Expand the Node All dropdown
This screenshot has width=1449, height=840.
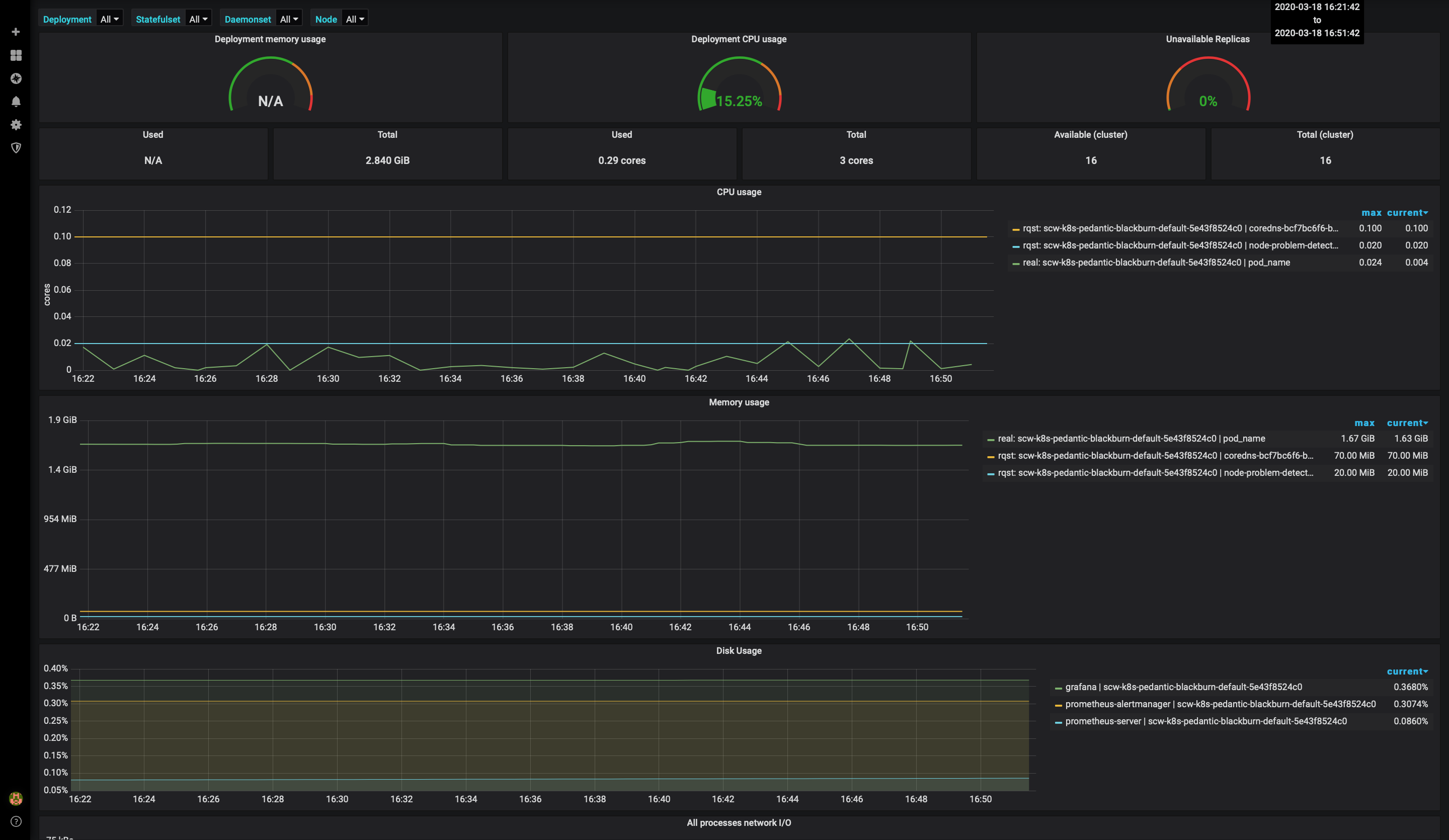tap(354, 19)
